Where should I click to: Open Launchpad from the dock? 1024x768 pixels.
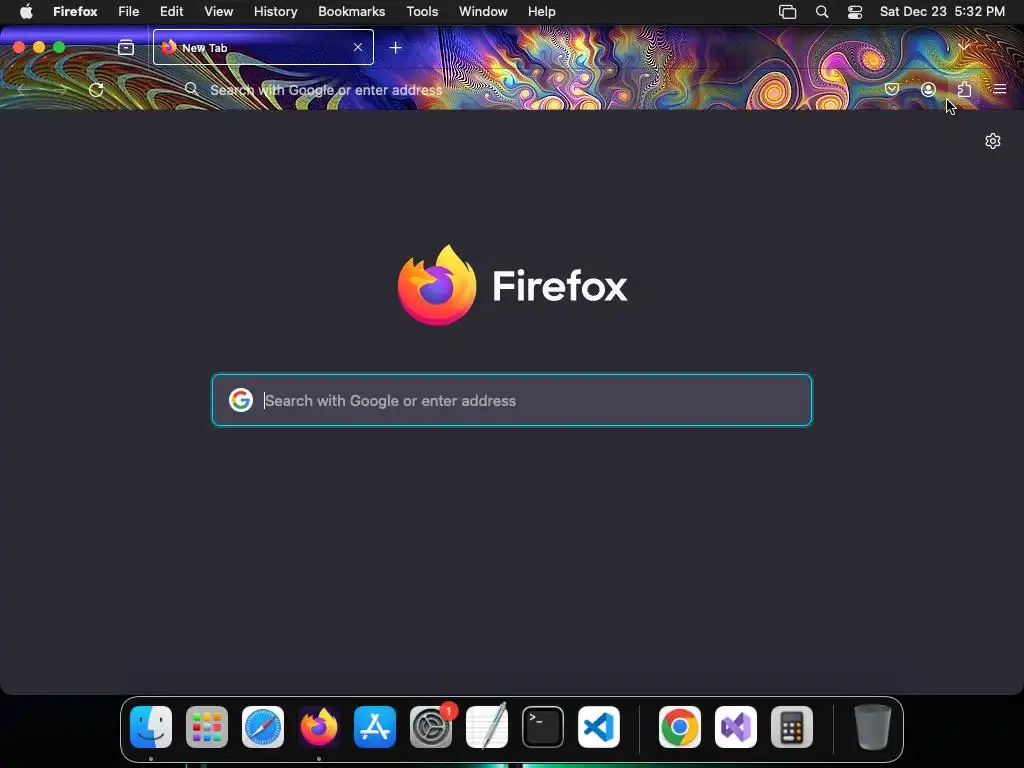click(x=207, y=727)
